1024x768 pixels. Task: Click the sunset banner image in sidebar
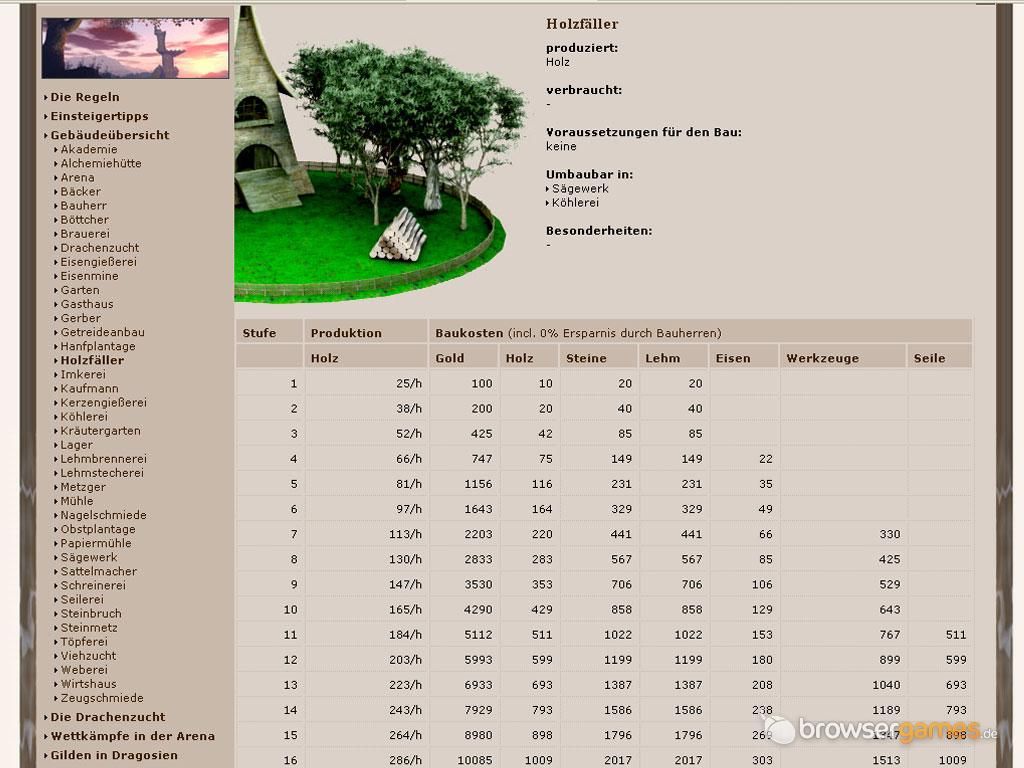[x=135, y=48]
